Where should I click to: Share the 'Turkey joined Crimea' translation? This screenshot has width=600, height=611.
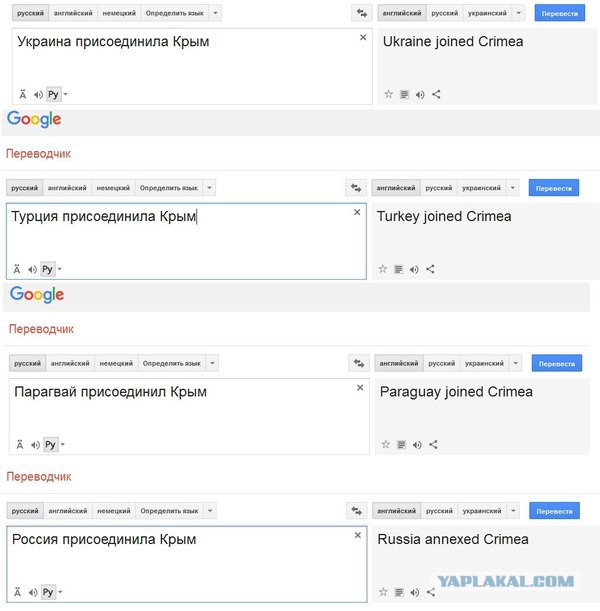(x=431, y=269)
